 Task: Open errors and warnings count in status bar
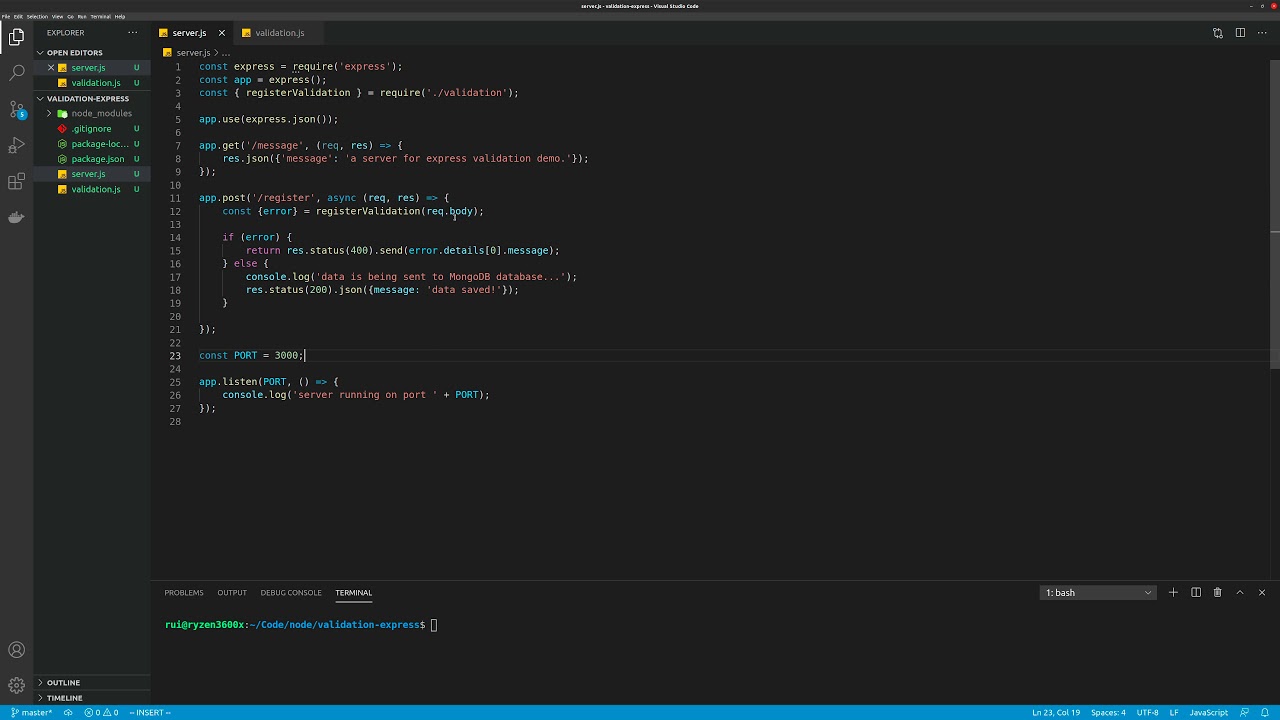pos(101,712)
